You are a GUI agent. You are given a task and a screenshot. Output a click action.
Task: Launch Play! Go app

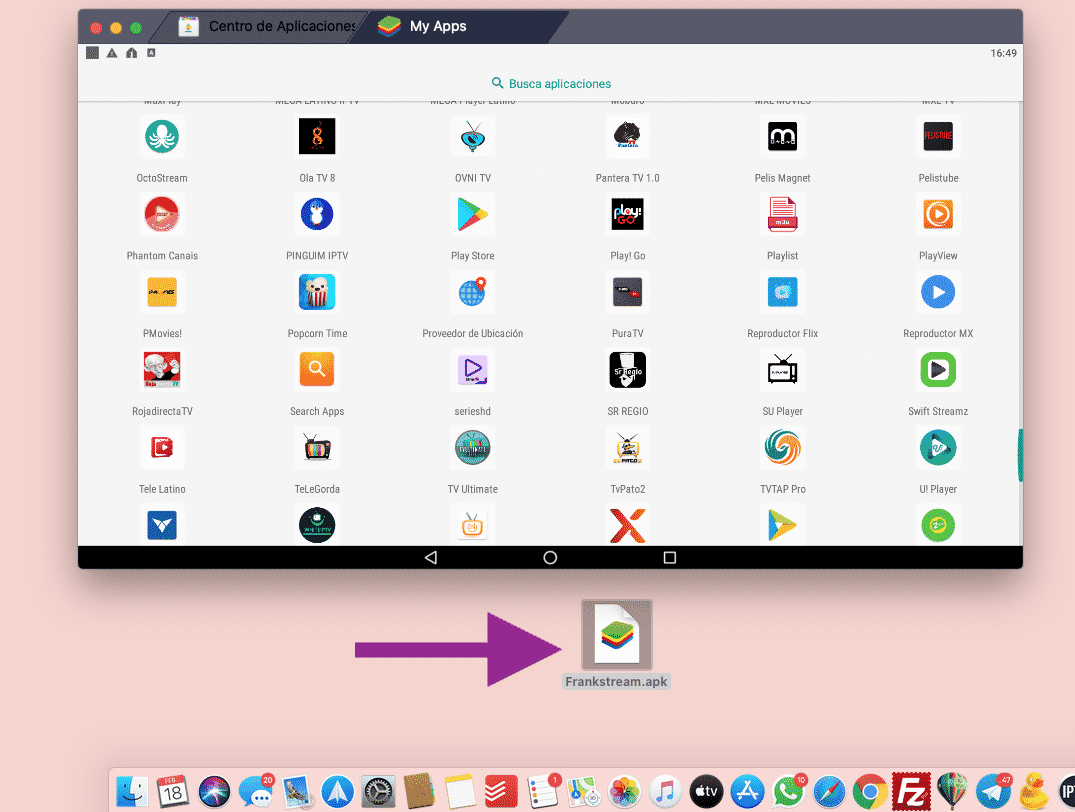(627, 214)
